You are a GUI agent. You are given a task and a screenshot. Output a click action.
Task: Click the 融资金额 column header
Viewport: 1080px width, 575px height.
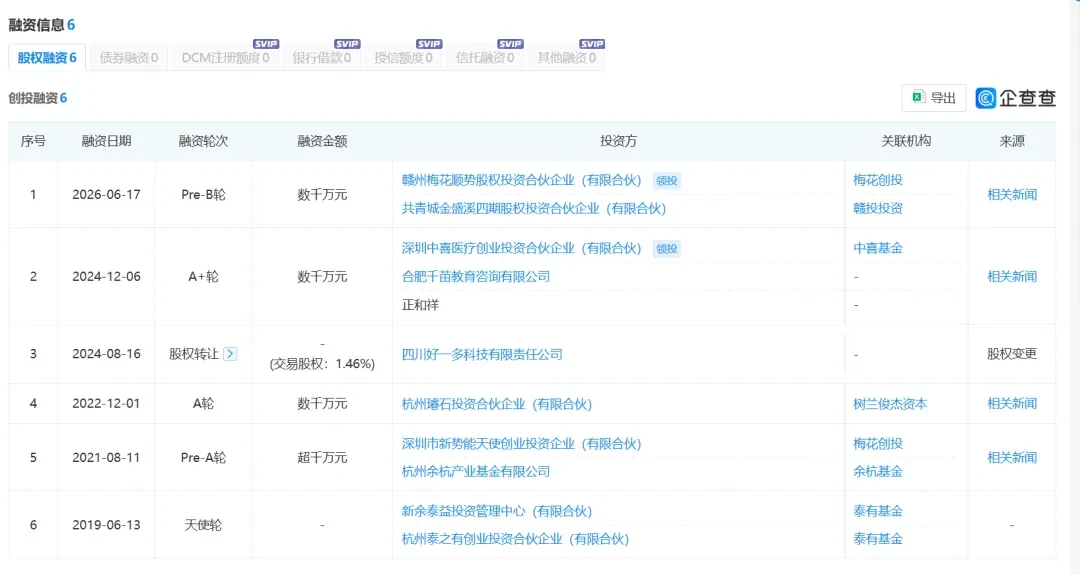point(322,141)
